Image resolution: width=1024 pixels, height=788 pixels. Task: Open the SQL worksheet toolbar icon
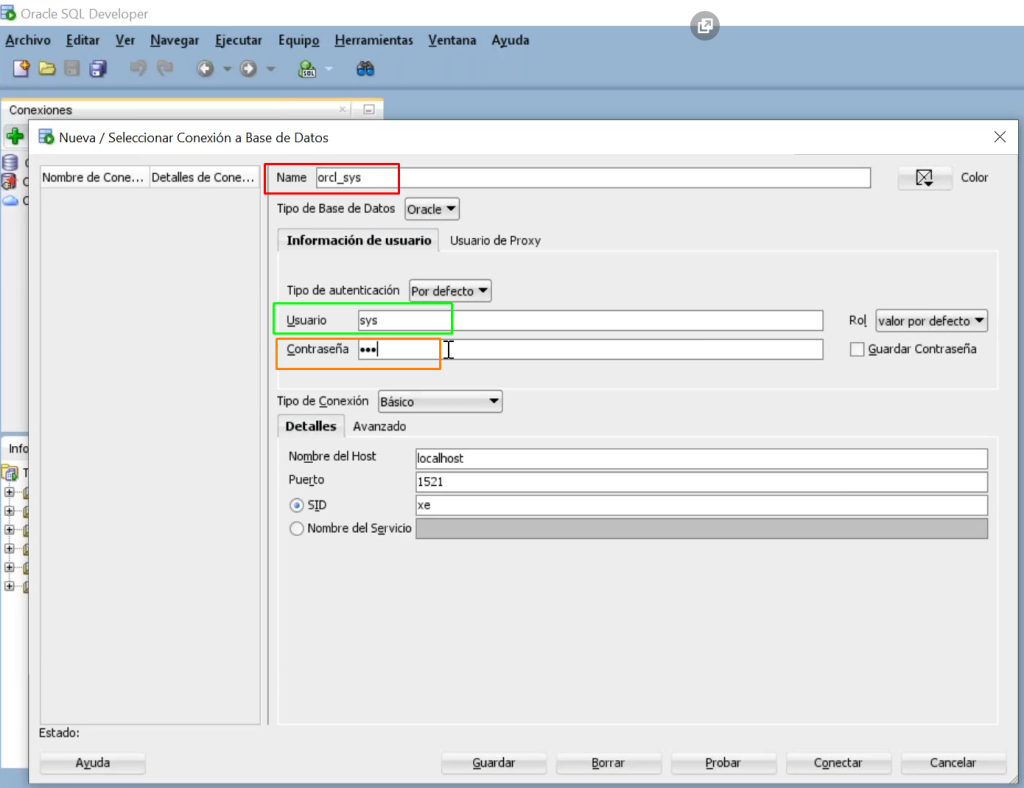click(307, 69)
